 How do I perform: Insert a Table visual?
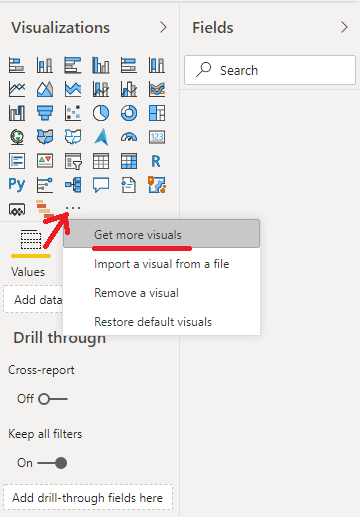101,161
